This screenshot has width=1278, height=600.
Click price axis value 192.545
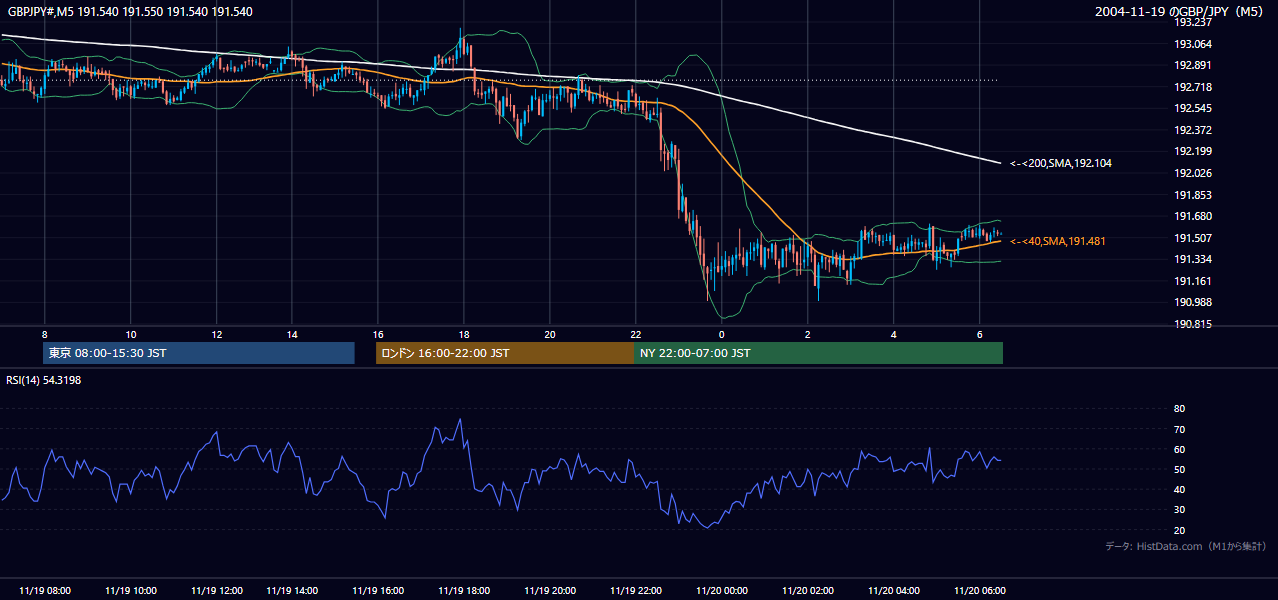pyautogui.click(x=1193, y=108)
